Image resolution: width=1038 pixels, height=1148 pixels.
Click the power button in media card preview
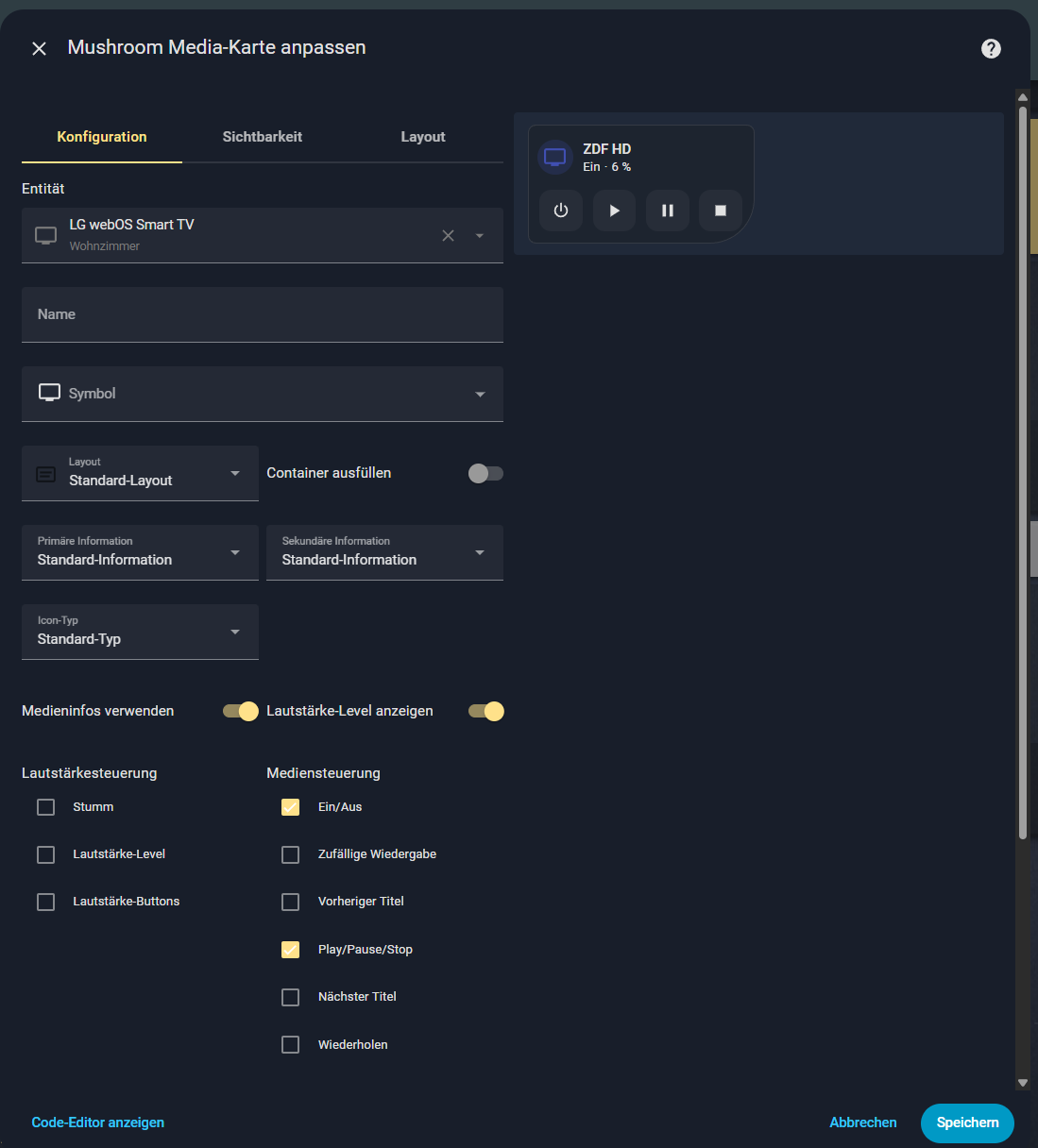(x=561, y=211)
